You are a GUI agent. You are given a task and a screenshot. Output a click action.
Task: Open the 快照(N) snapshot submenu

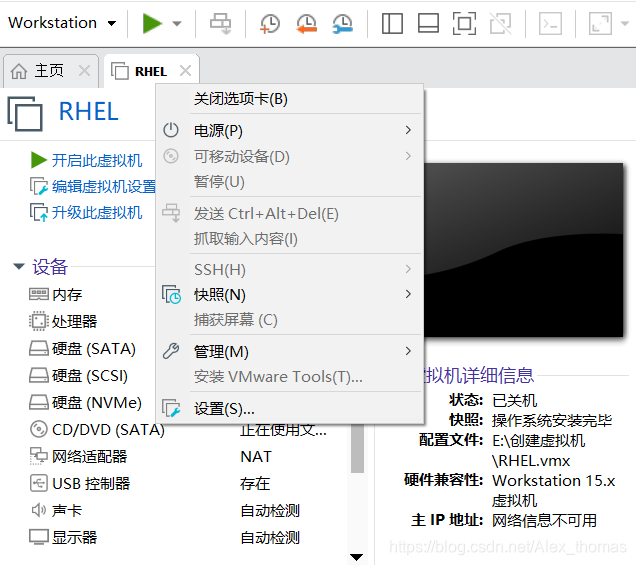click(x=290, y=295)
